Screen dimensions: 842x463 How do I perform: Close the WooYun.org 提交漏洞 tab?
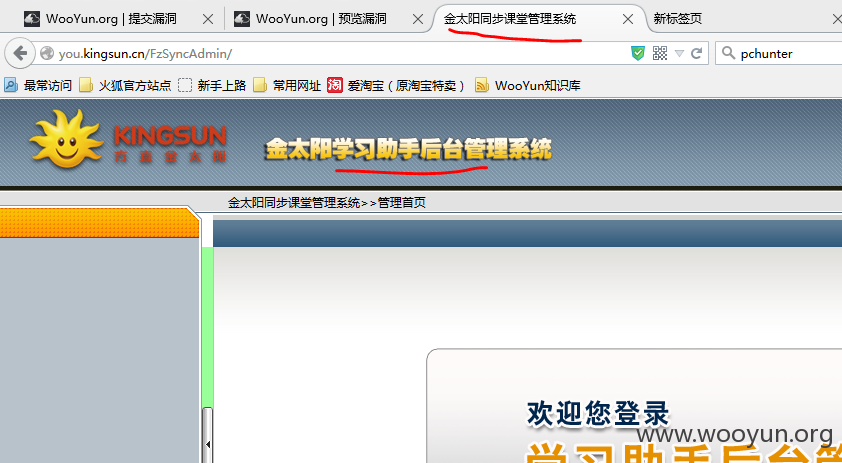pyautogui.click(x=208, y=19)
